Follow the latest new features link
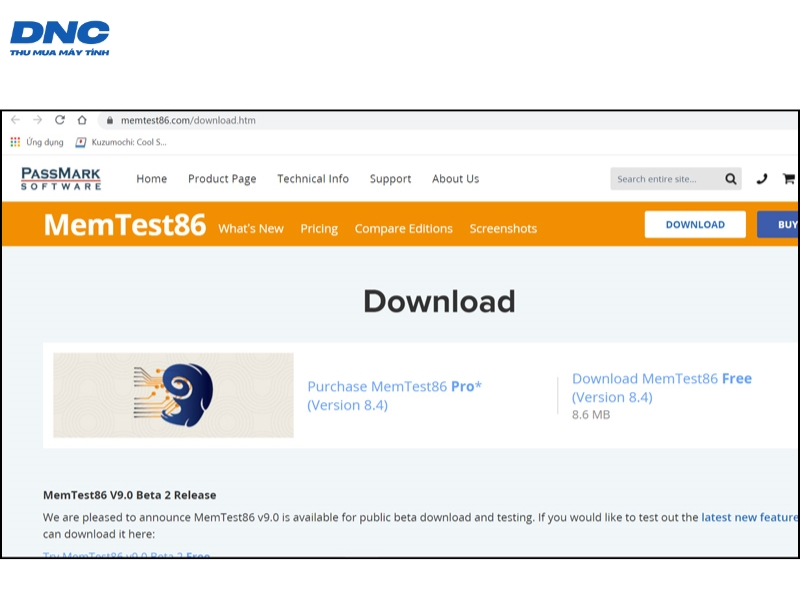This screenshot has height=600, width=800. pos(749,517)
